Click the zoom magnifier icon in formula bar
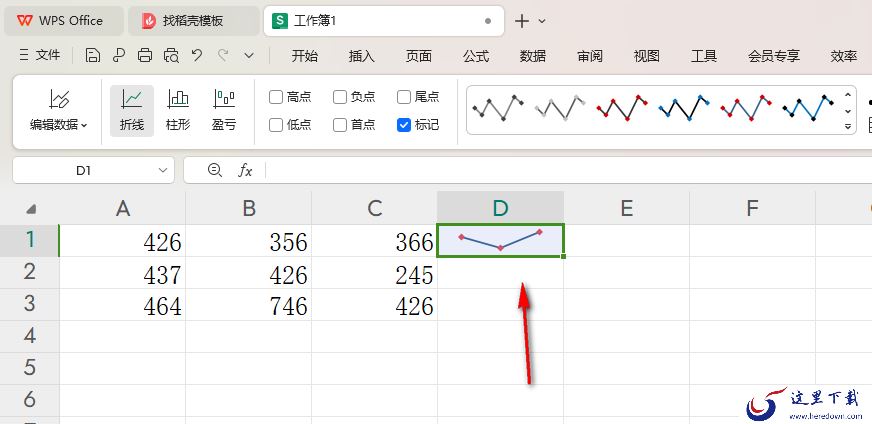This screenshot has width=872, height=424. (215, 170)
